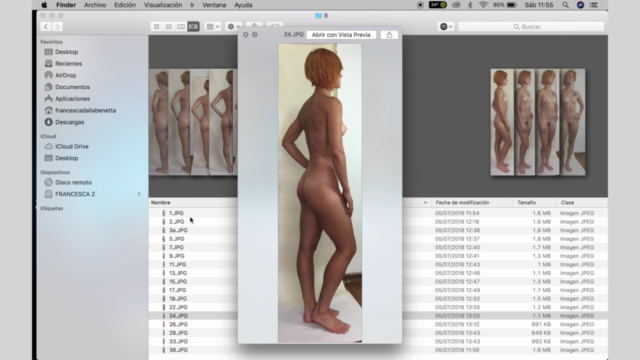Sort by the Clase column header
This screenshot has height=360, width=640.
click(x=567, y=202)
